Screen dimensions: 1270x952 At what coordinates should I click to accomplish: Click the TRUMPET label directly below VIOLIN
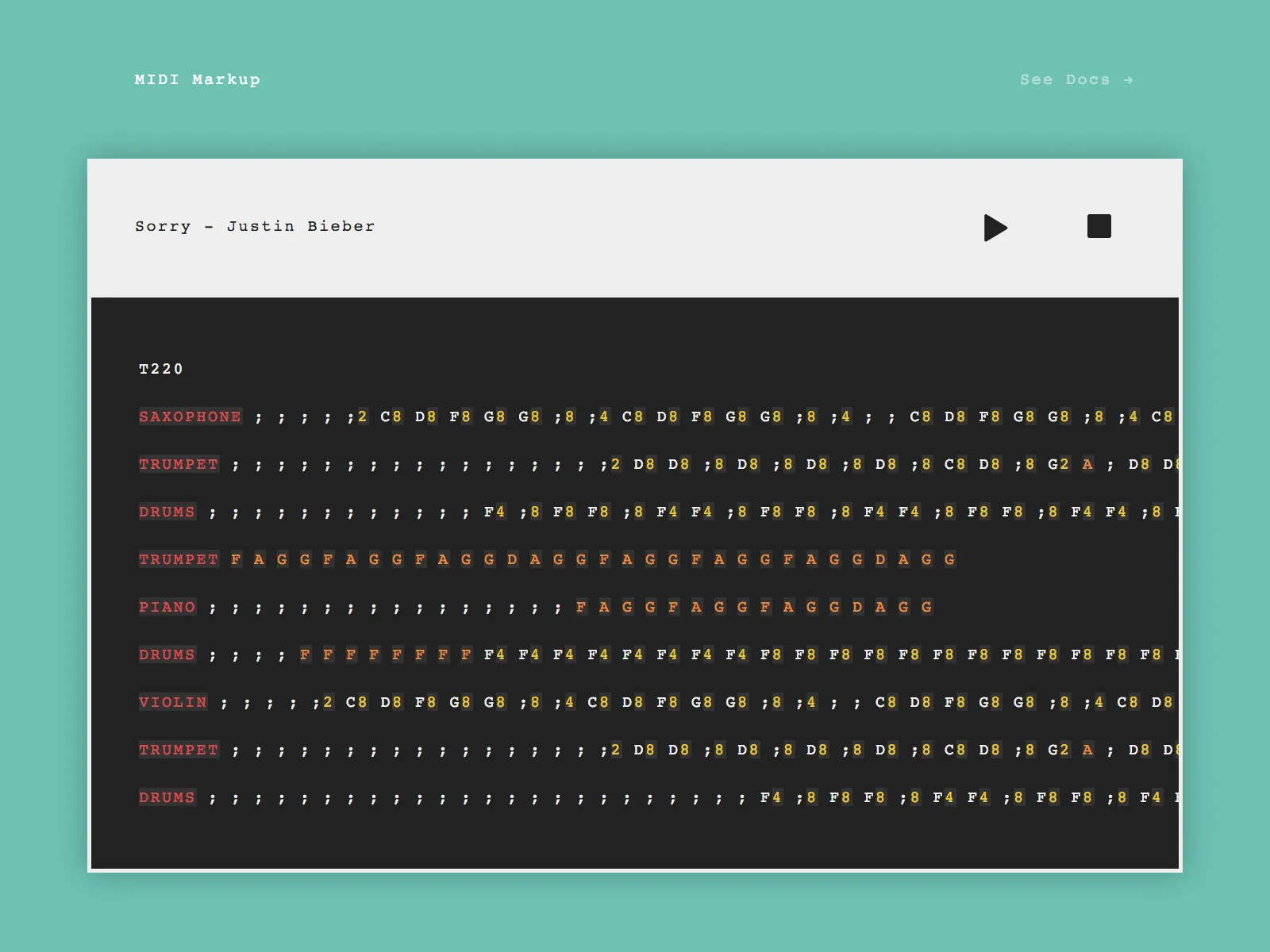click(179, 750)
